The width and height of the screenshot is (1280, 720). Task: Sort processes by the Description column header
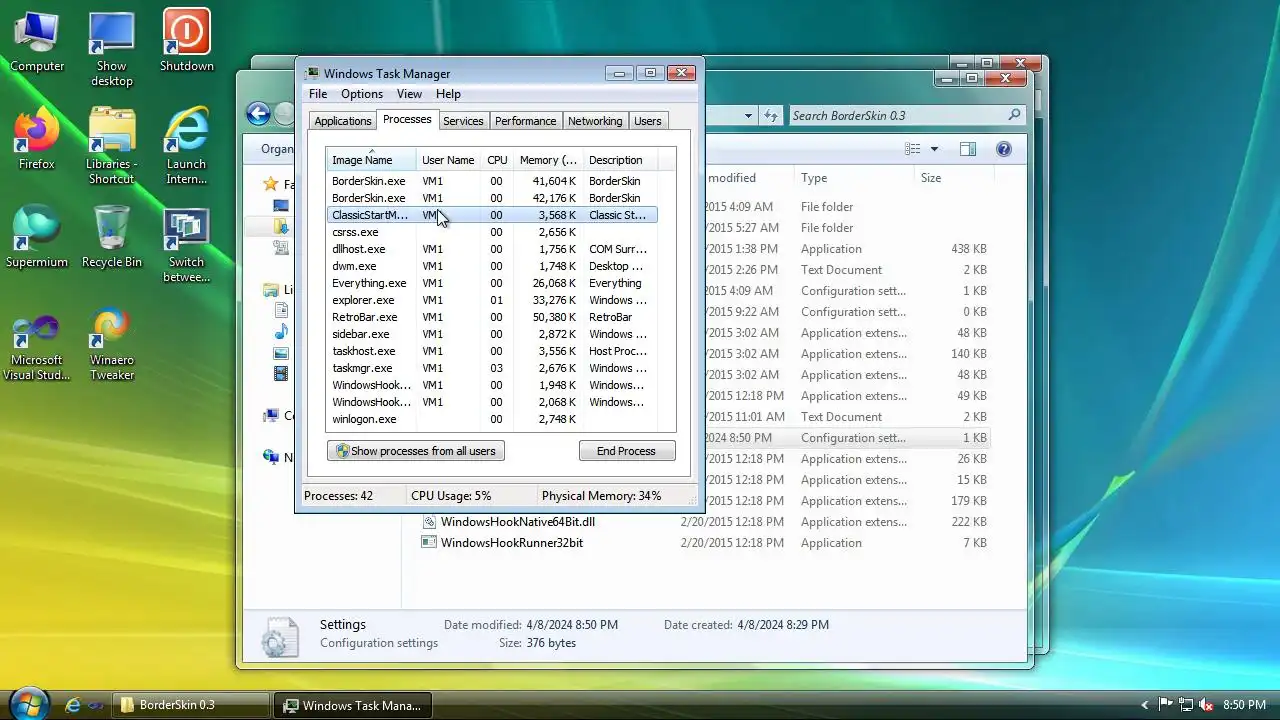click(x=621, y=160)
